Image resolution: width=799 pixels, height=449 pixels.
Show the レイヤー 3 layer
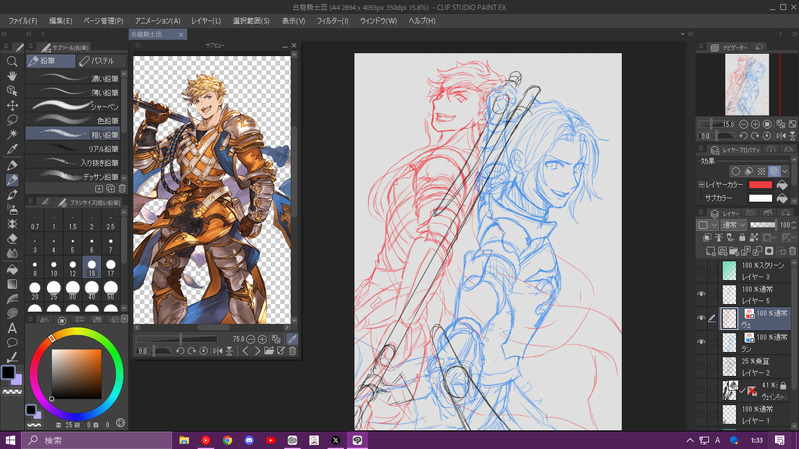[701, 270]
